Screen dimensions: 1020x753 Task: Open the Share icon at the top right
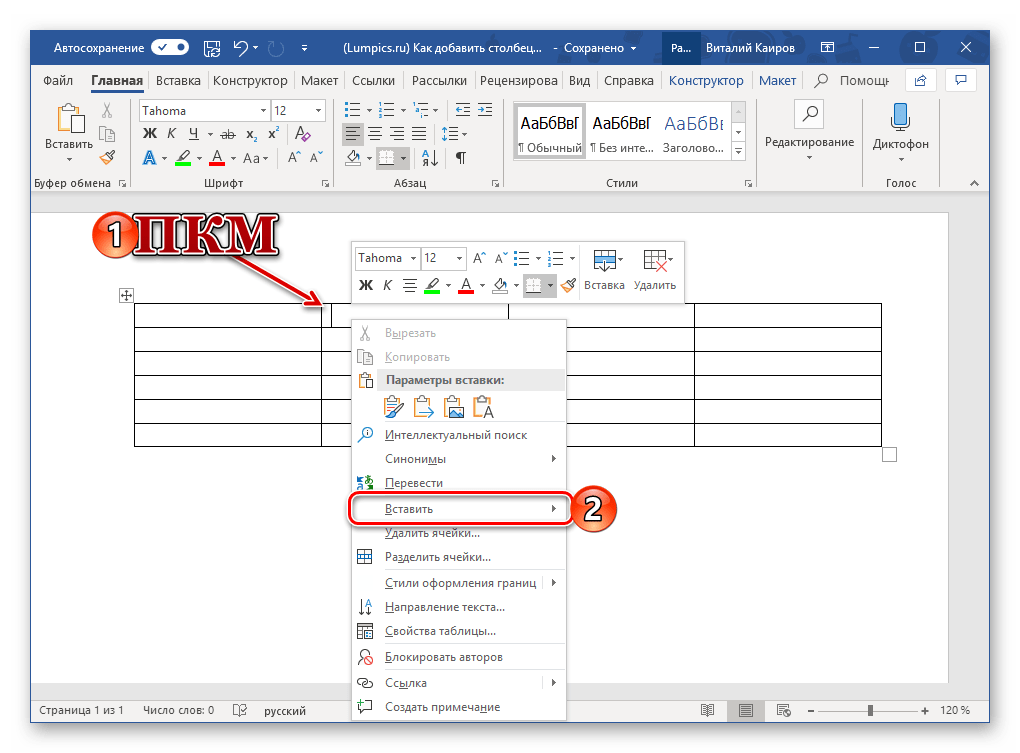pyautogui.click(x=920, y=80)
